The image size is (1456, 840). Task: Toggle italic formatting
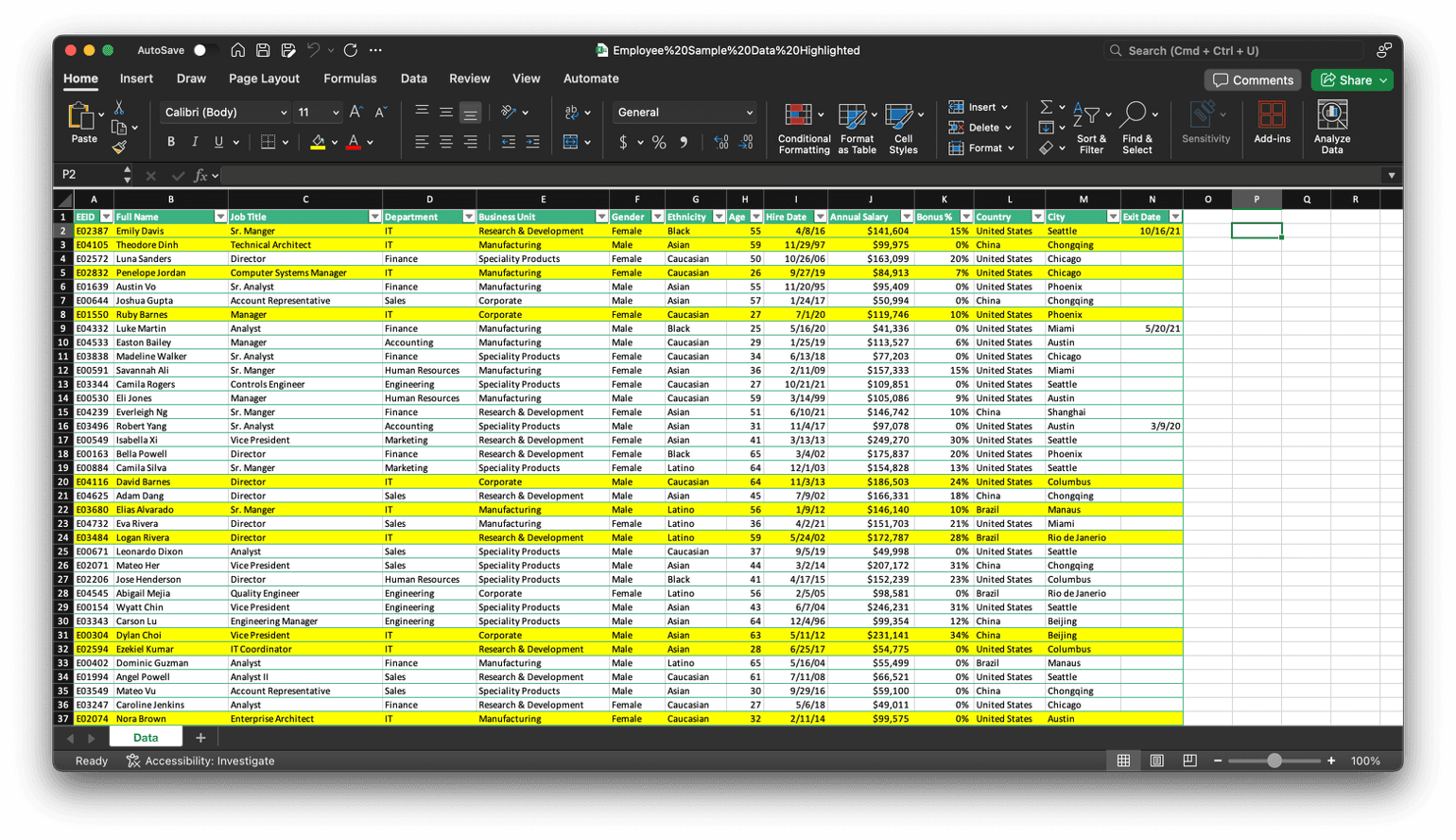coord(195,141)
